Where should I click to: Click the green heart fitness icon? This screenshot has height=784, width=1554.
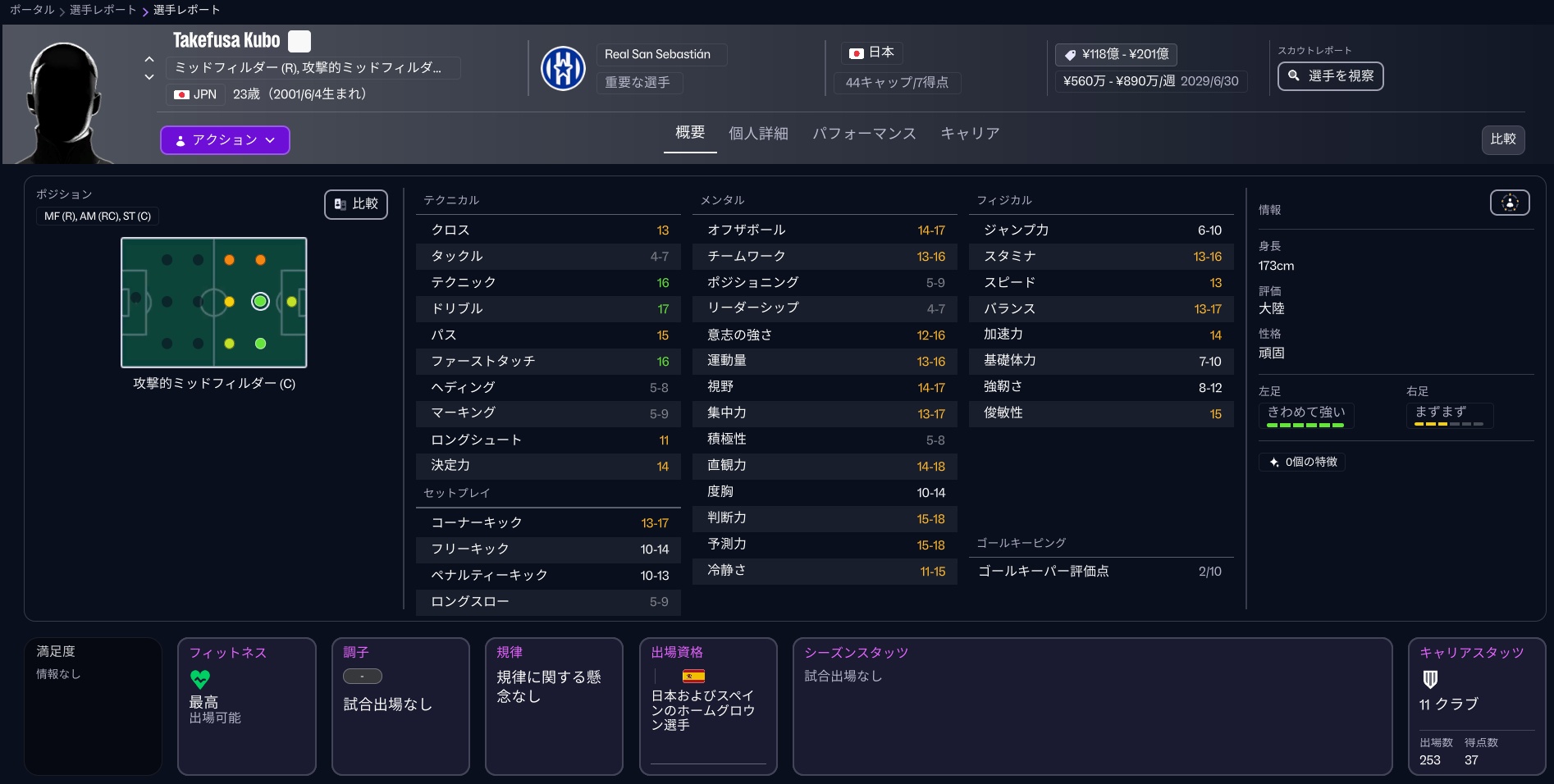200,679
